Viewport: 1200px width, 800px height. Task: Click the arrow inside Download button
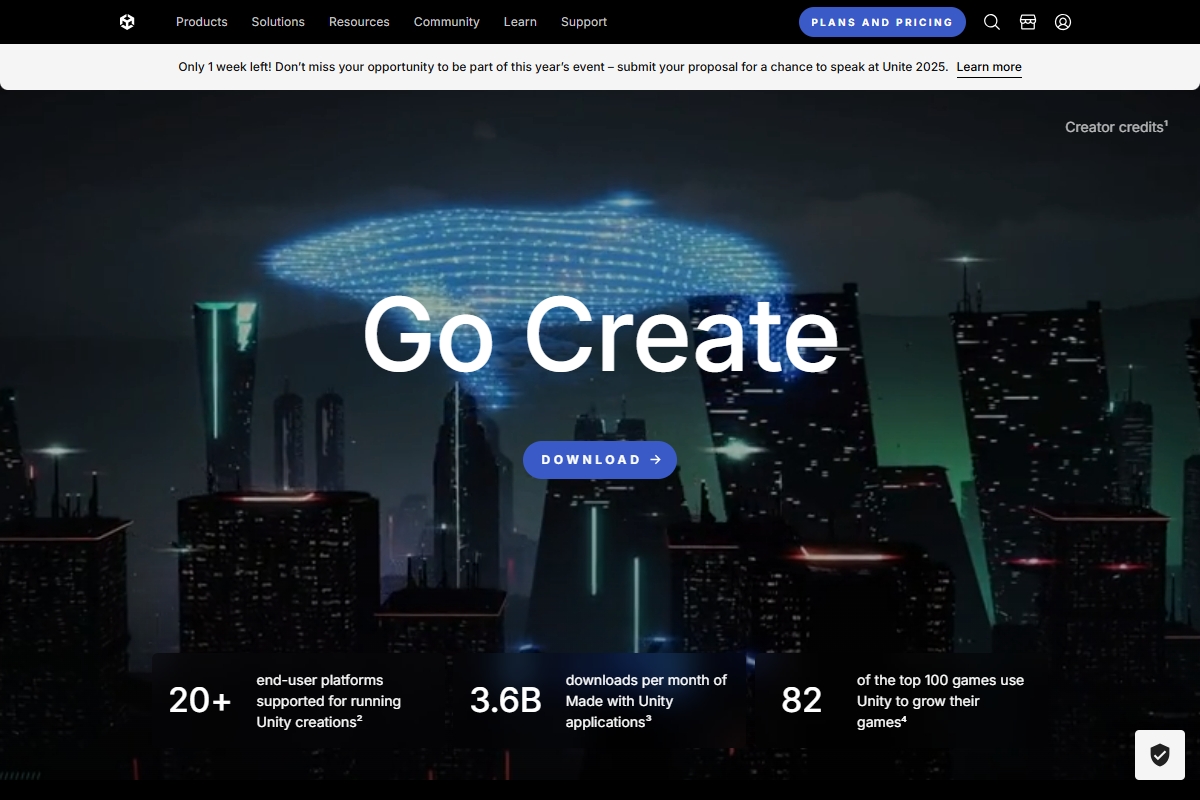(656, 460)
